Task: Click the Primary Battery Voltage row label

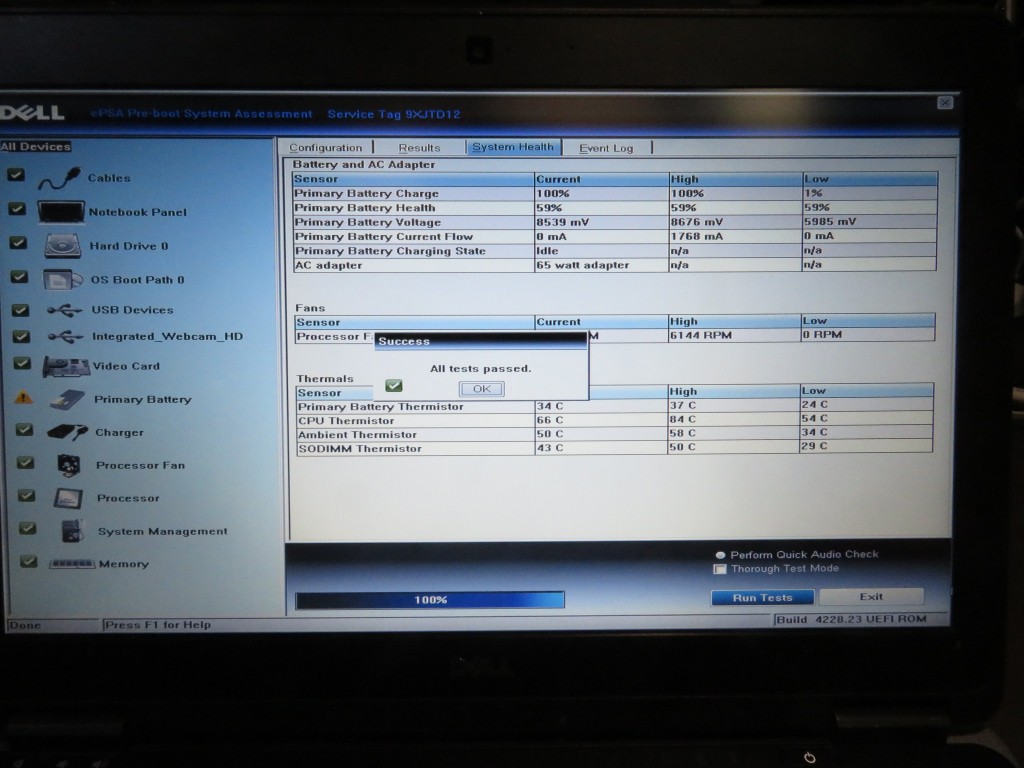Action: pyautogui.click(x=368, y=222)
